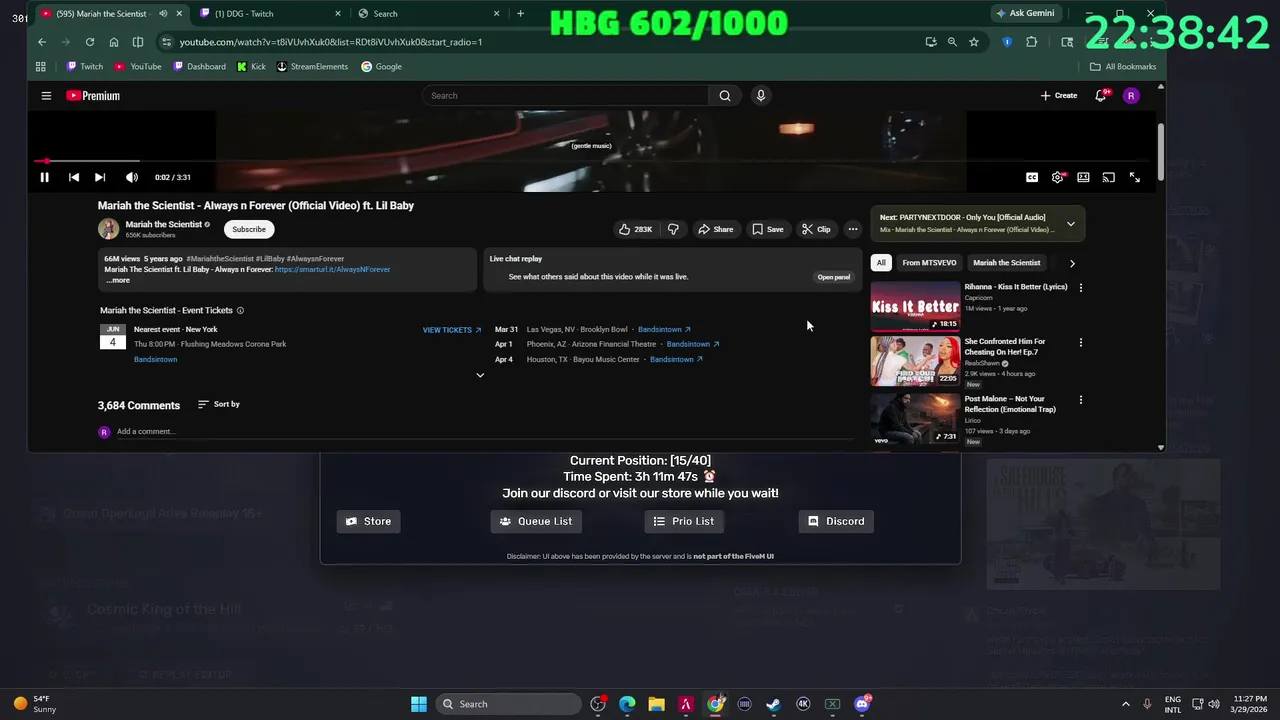Image resolution: width=1280 pixels, height=720 pixels.
Task: Open a new browser tab
Action: [520, 14]
